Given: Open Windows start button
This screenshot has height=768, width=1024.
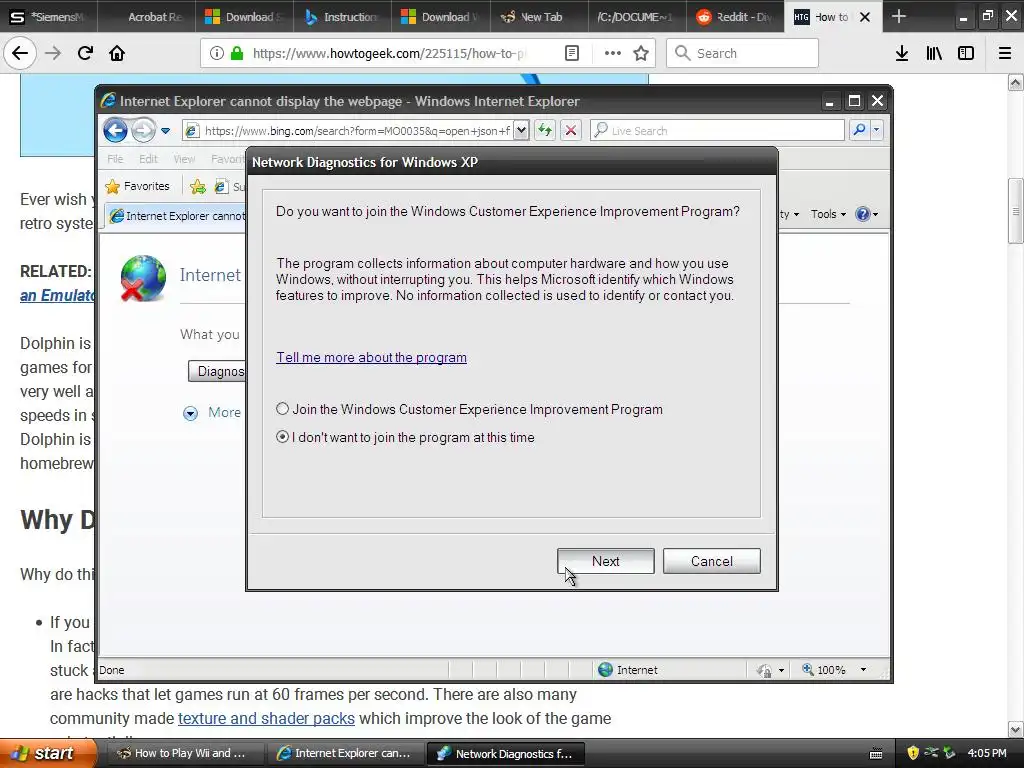Looking at the screenshot, I should (46, 753).
